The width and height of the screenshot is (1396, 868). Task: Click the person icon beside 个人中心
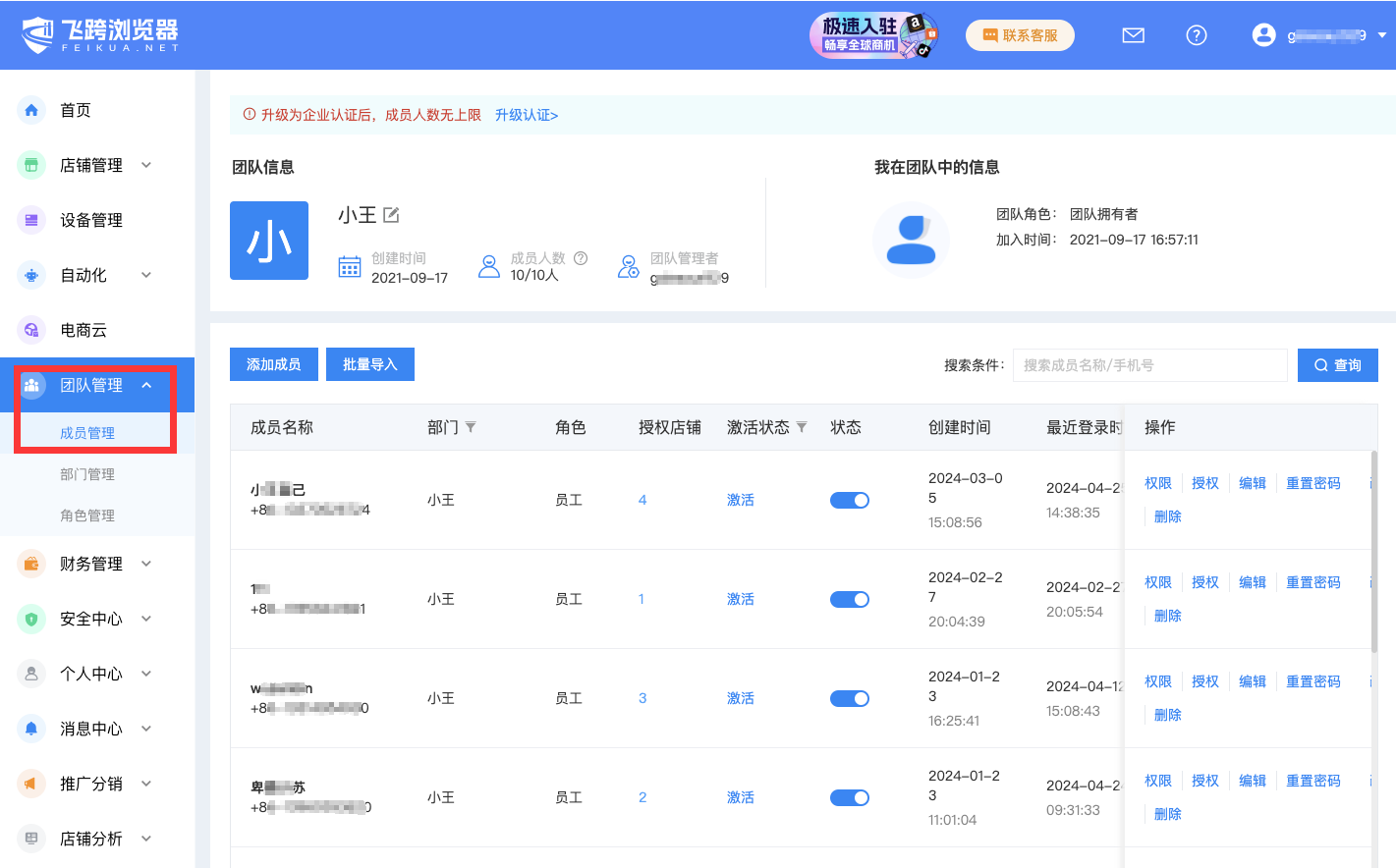click(31, 674)
